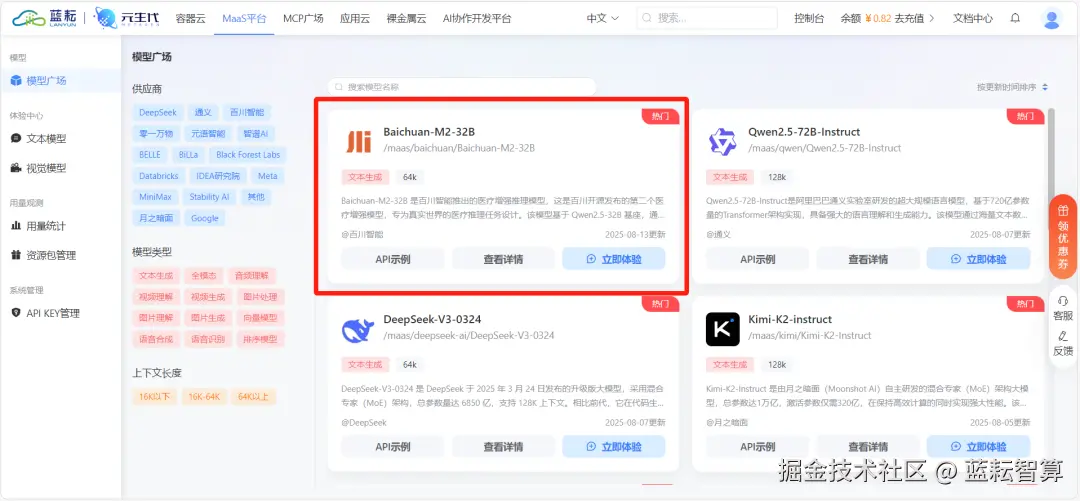Click the /maas/kimi/Kimi-K2-Instruct path text

point(809,336)
